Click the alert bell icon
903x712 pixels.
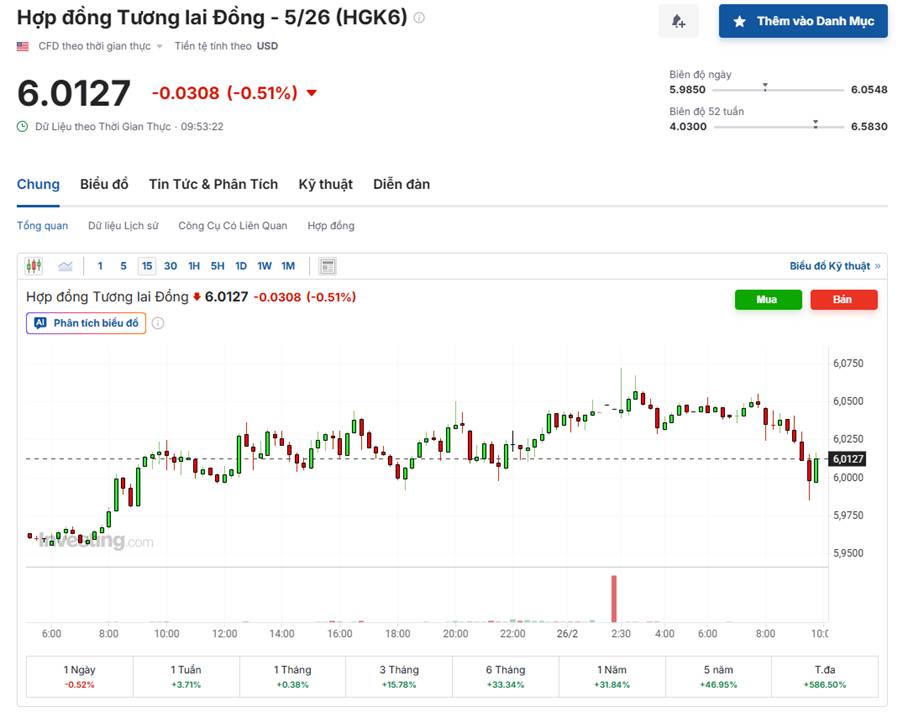[x=678, y=21]
